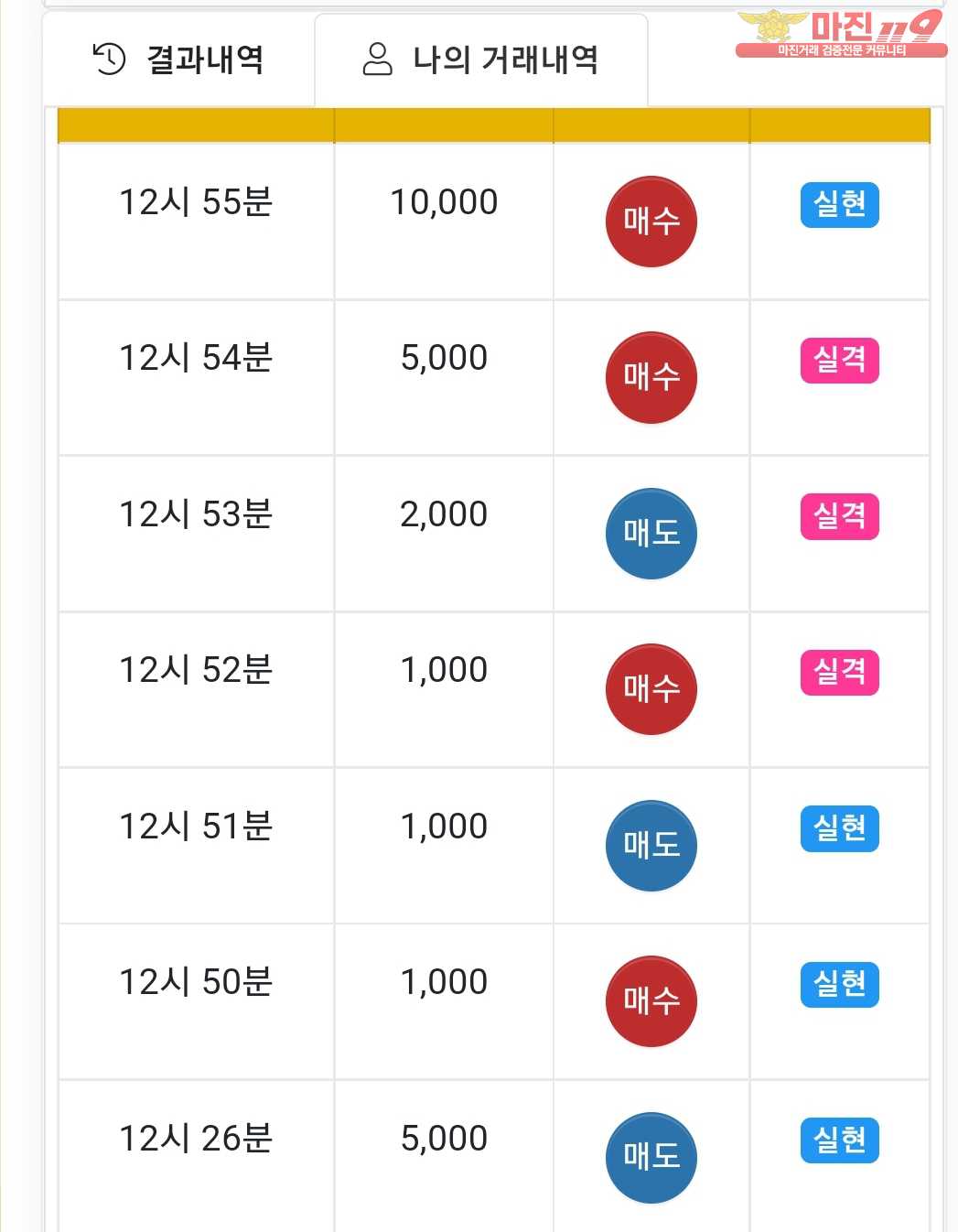Click the clock history icon
Screen dimensions: 958x1232
[110, 59]
